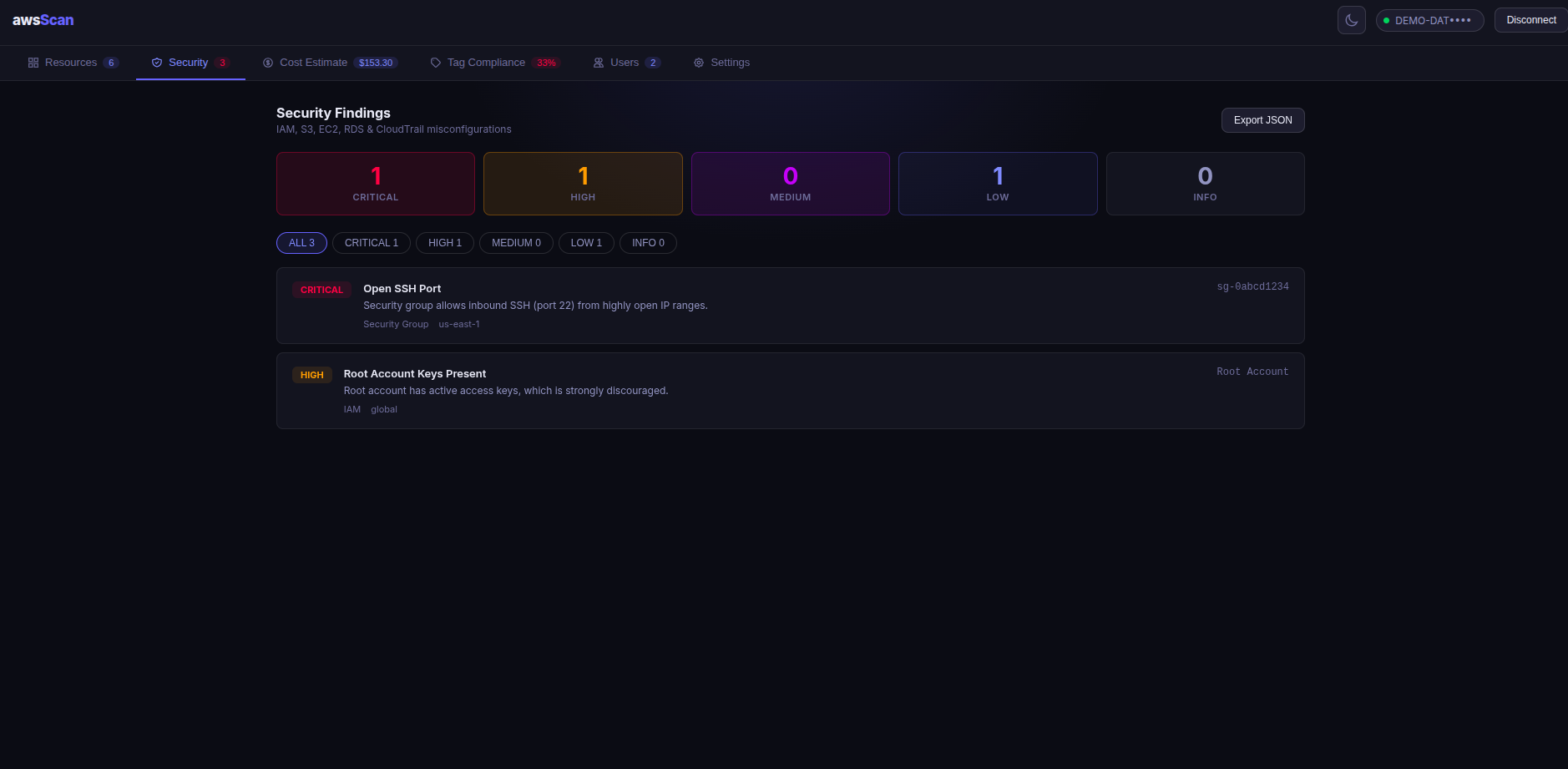Click the Security shield icon
This screenshot has height=769, width=1568.
157,63
